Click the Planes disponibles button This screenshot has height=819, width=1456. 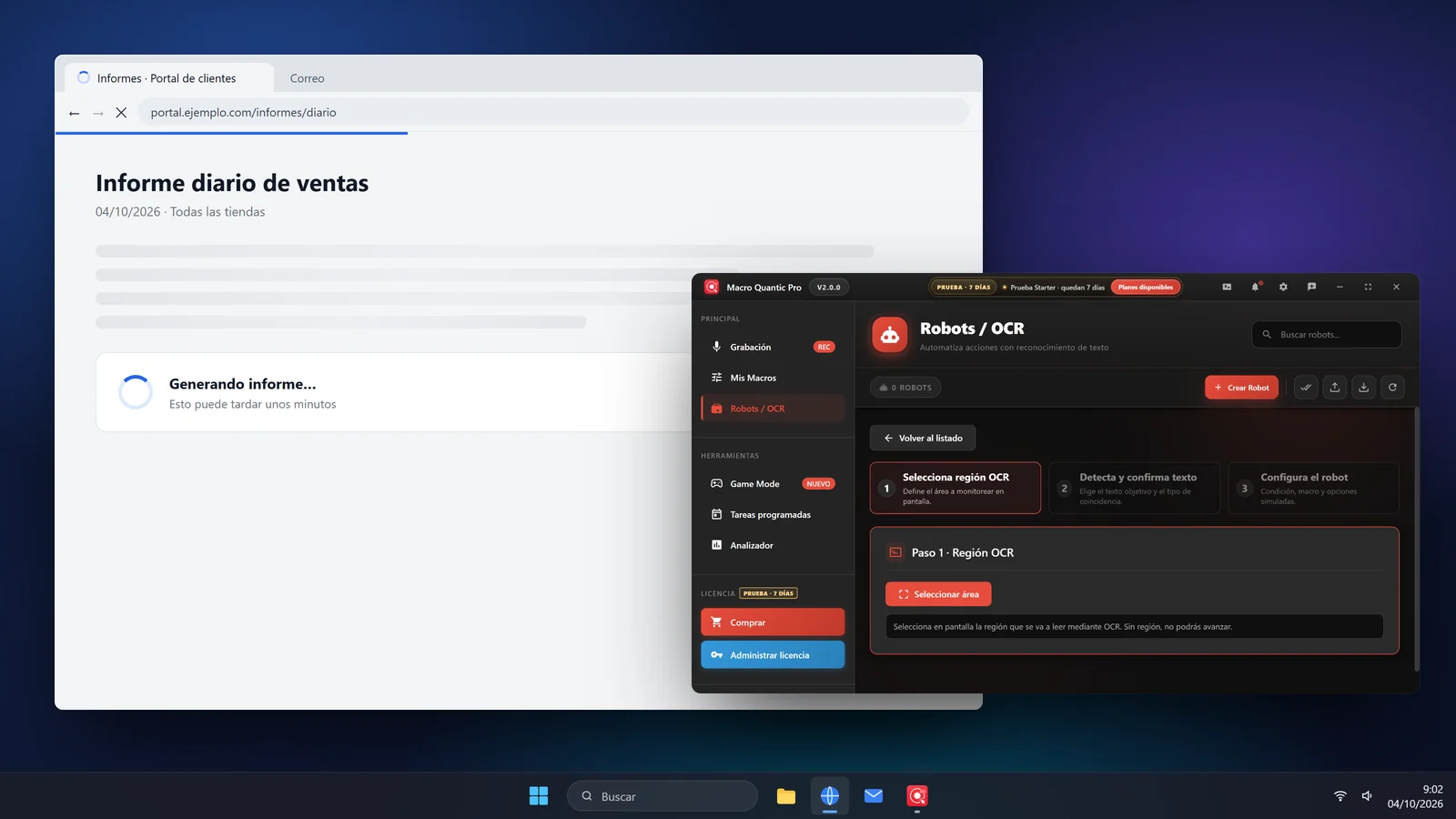point(1146,288)
